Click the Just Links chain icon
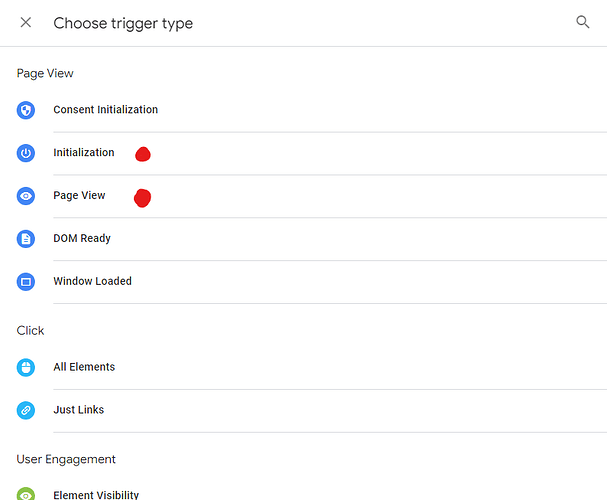 26,410
